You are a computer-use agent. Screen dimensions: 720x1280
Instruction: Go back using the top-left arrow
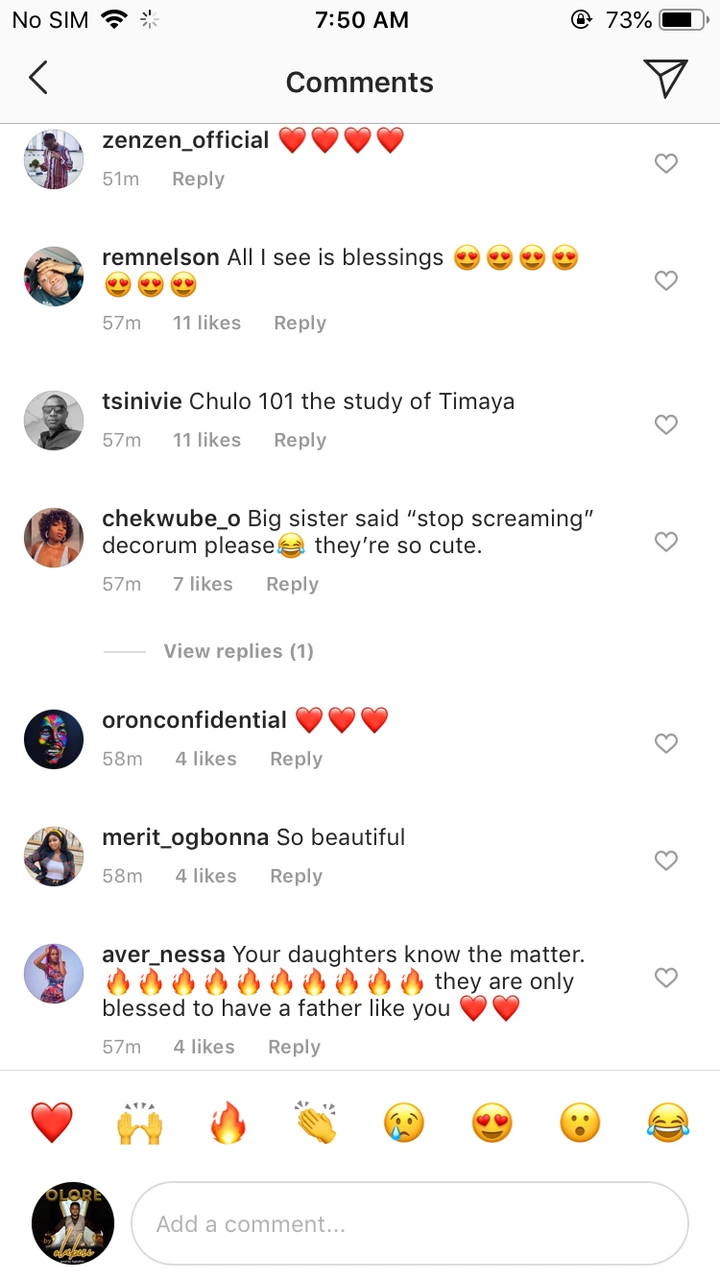point(38,78)
